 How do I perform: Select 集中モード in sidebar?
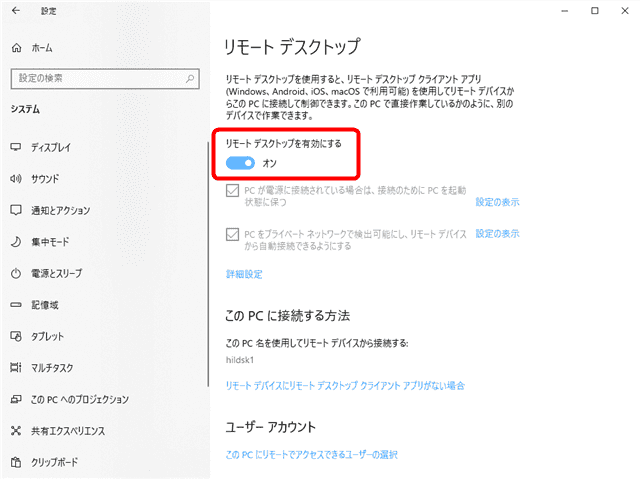(x=50, y=242)
